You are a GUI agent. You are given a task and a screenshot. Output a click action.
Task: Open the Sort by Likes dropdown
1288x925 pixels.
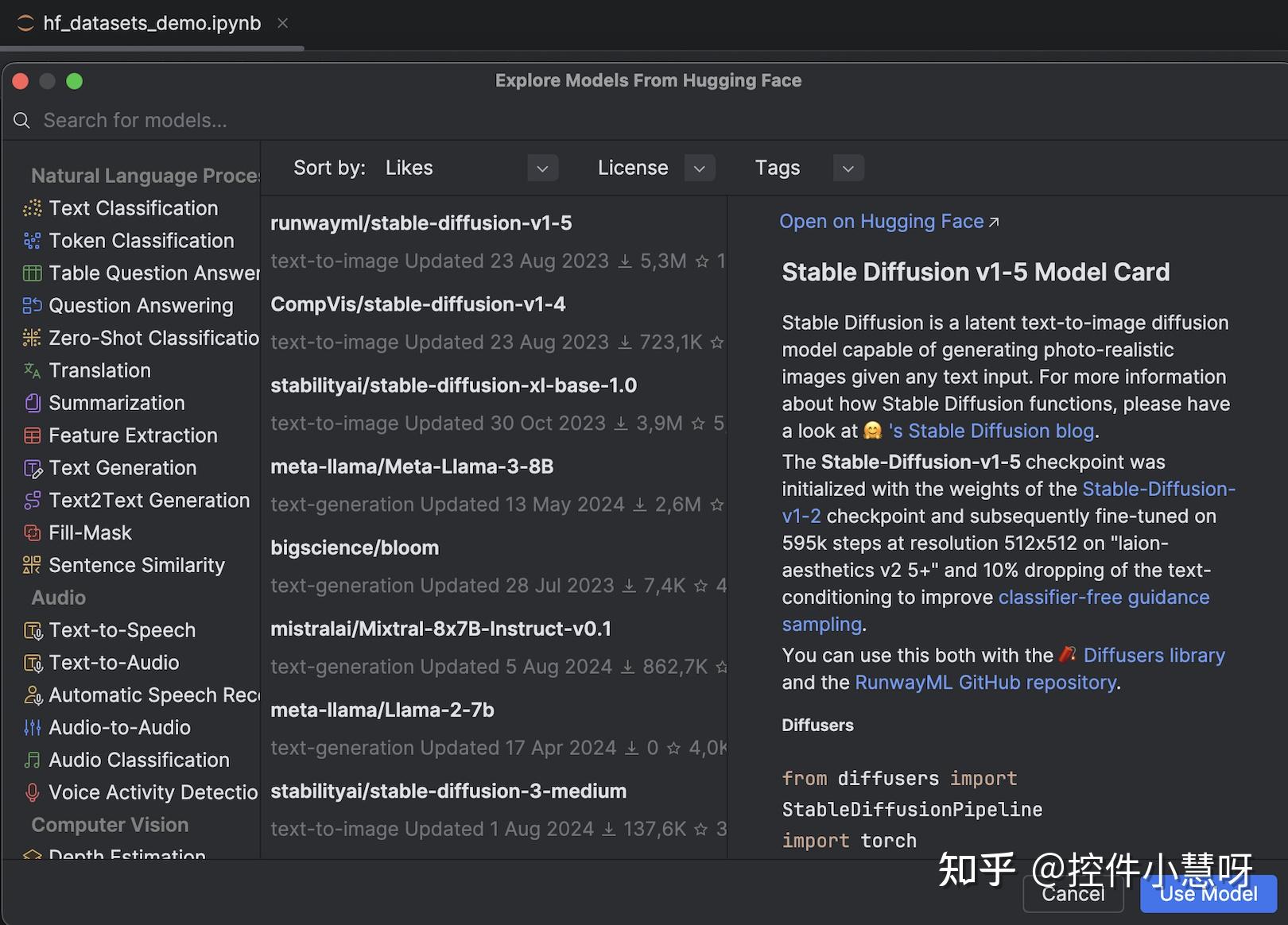click(x=542, y=168)
